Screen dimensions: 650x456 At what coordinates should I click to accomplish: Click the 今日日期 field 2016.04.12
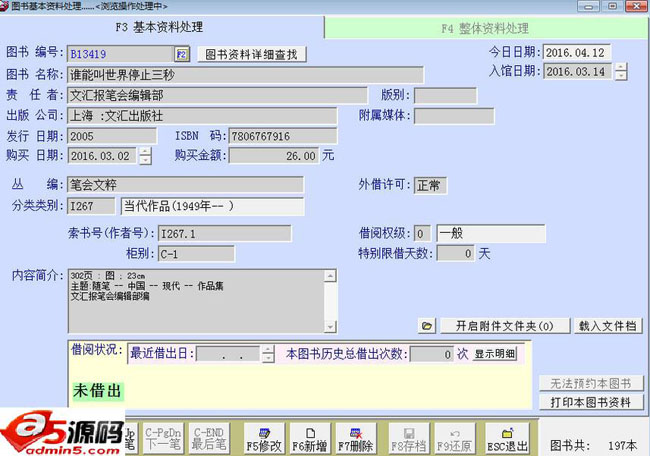[577, 53]
